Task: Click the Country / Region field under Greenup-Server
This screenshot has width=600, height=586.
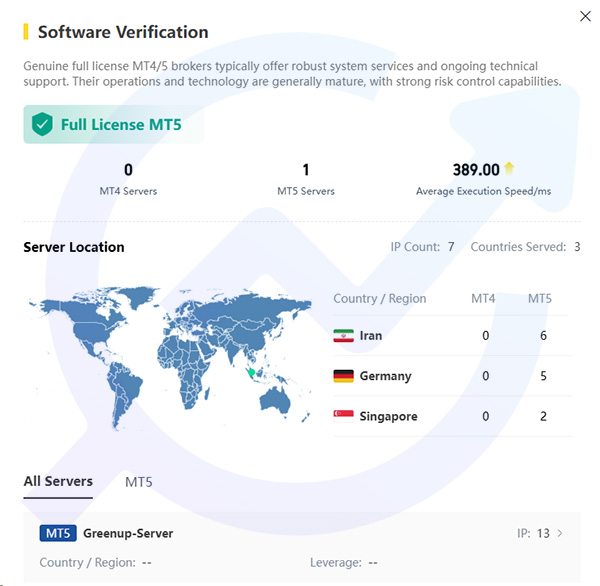Action: pyautogui.click(x=95, y=563)
